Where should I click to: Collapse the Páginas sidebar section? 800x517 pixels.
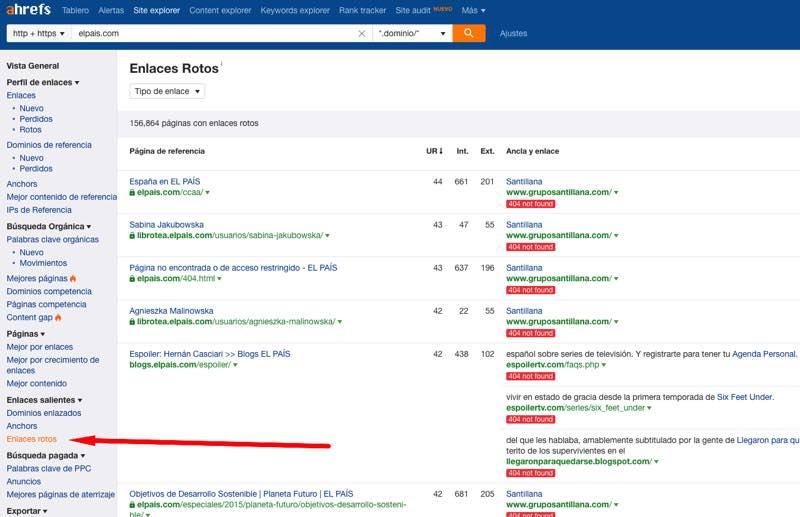click(x=26, y=334)
